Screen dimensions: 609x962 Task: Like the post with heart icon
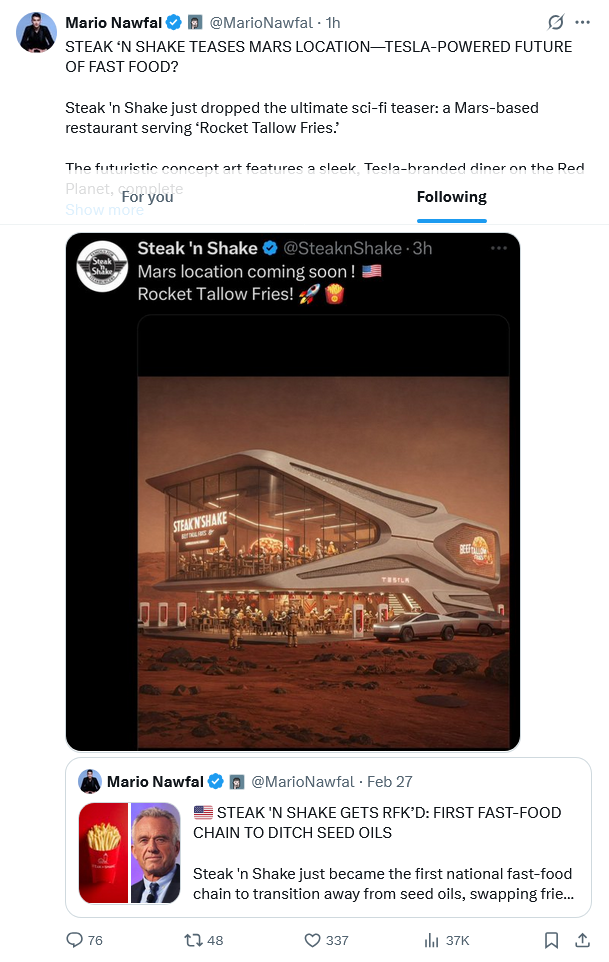click(x=312, y=940)
